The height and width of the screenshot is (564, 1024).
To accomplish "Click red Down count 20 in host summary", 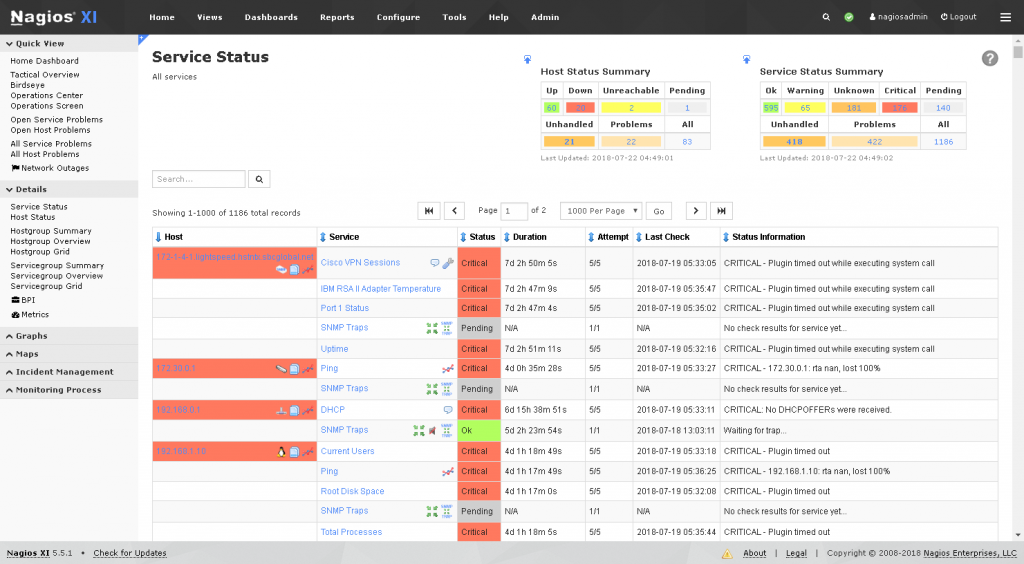I will pos(580,108).
